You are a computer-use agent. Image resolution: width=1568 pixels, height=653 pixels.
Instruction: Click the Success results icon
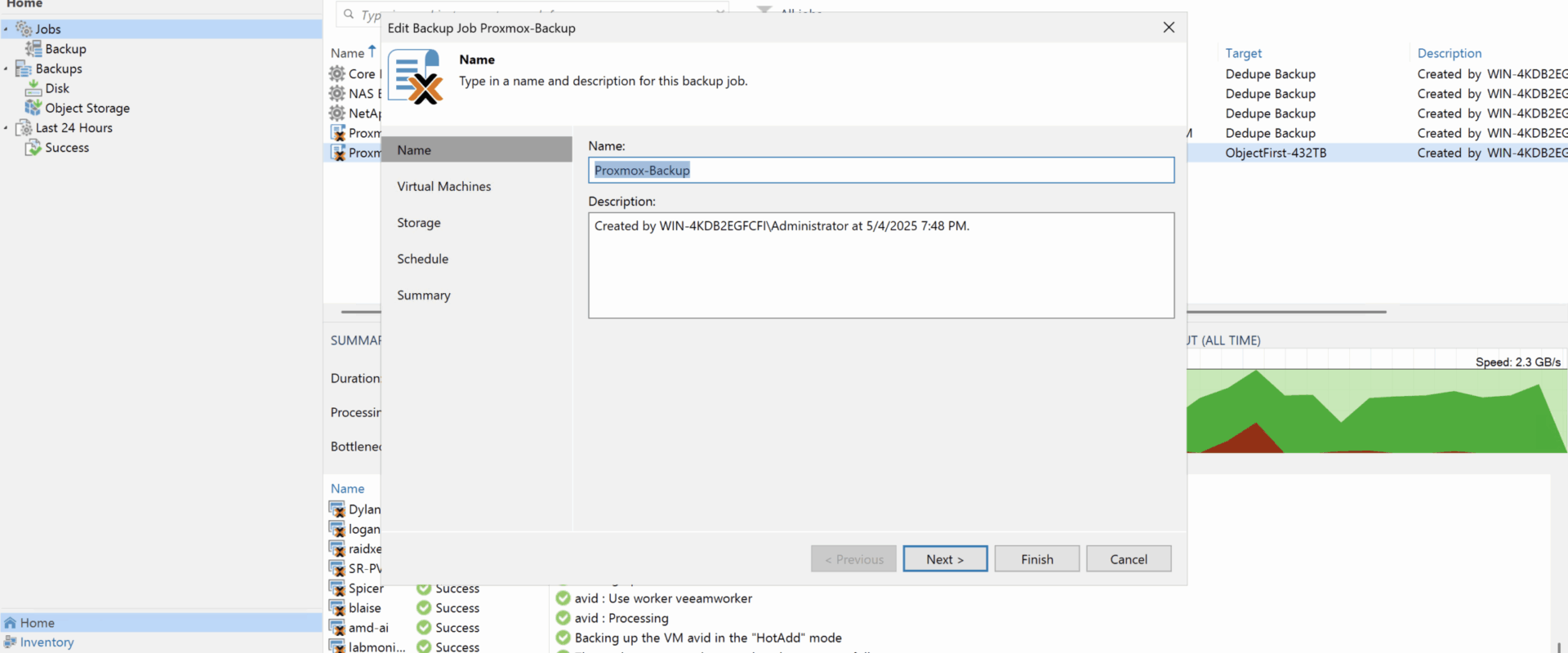click(x=33, y=147)
